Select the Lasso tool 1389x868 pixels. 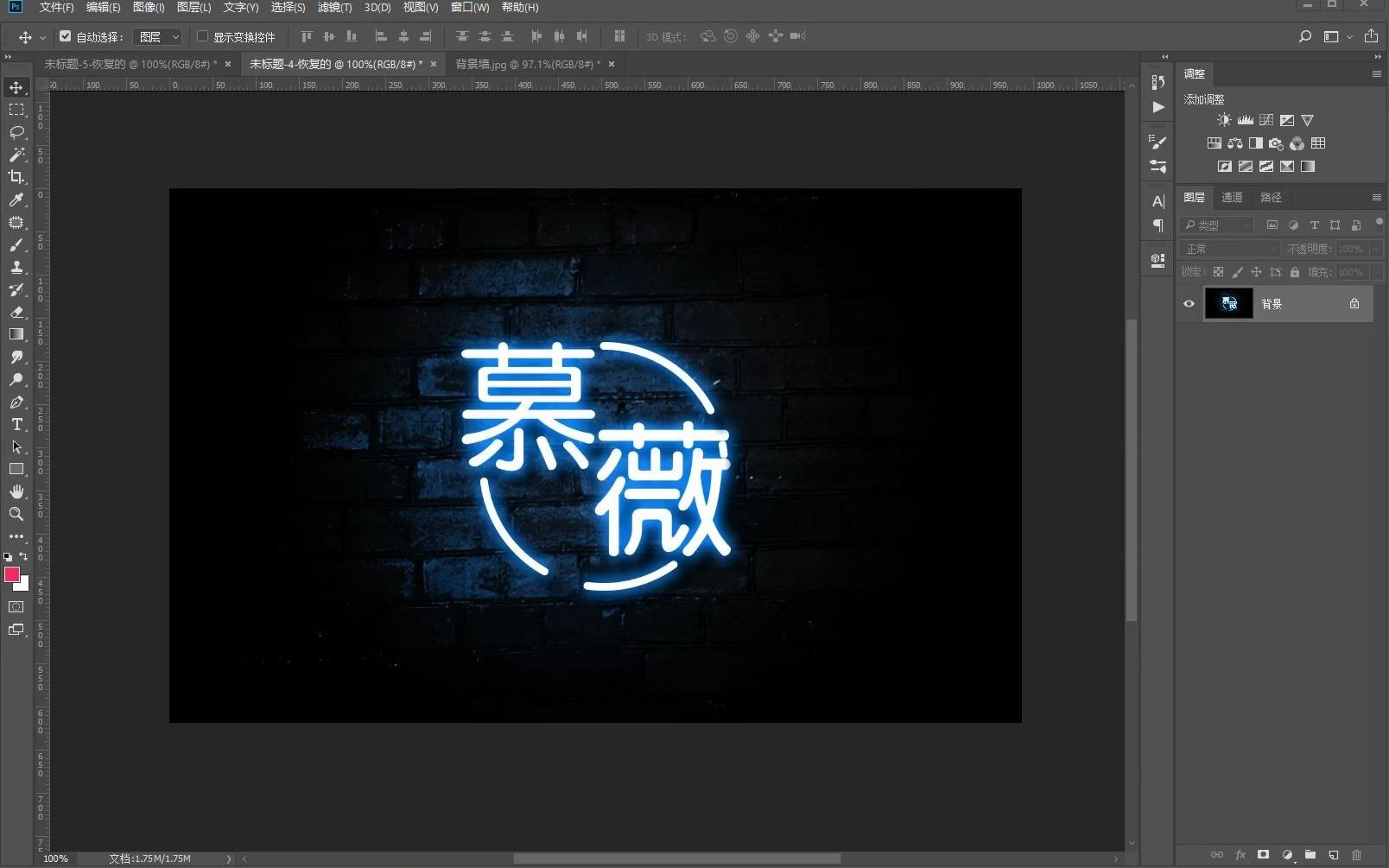(16, 132)
